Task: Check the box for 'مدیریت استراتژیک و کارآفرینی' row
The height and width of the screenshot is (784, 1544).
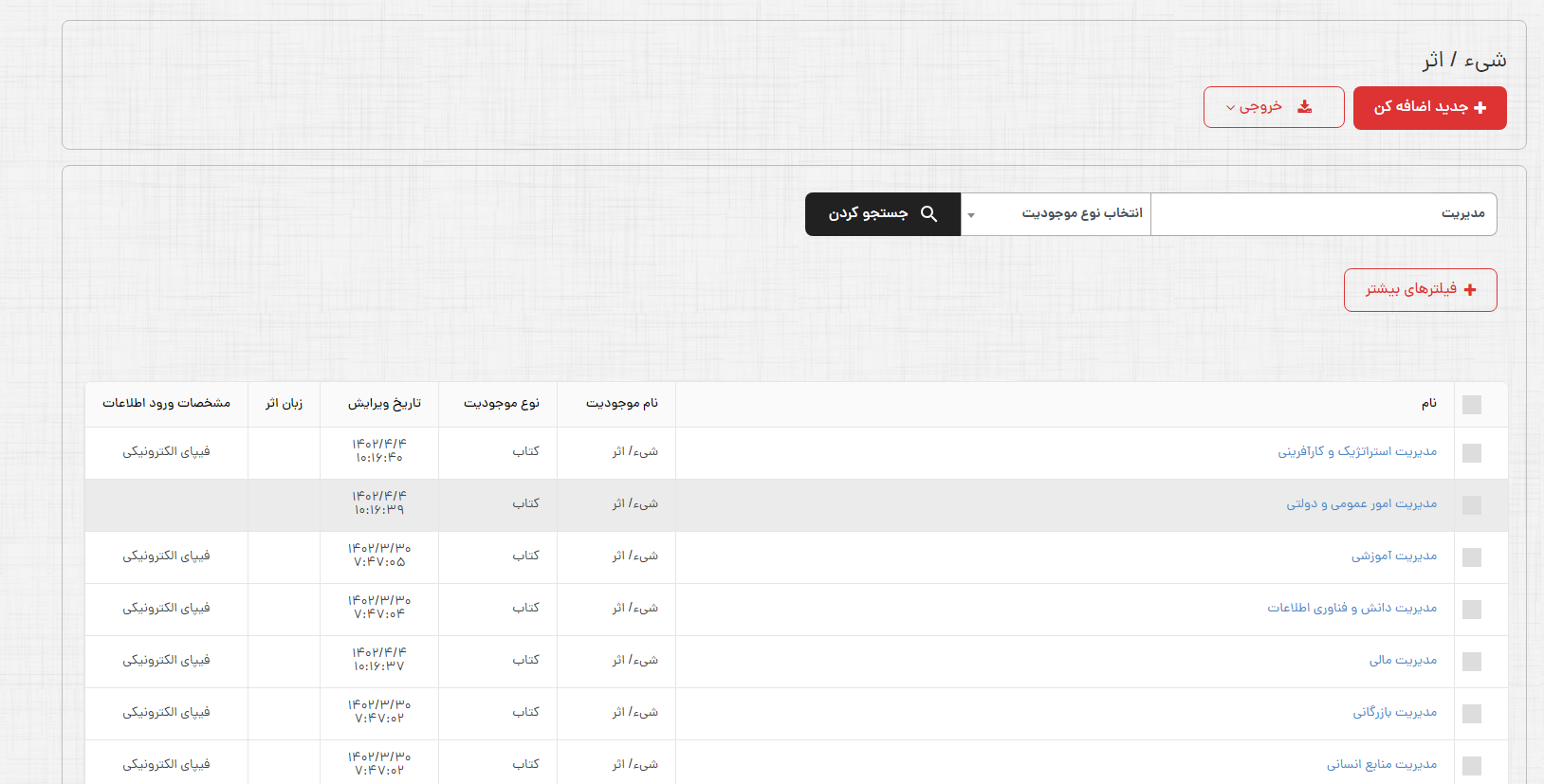Action: (x=1471, y=453)
